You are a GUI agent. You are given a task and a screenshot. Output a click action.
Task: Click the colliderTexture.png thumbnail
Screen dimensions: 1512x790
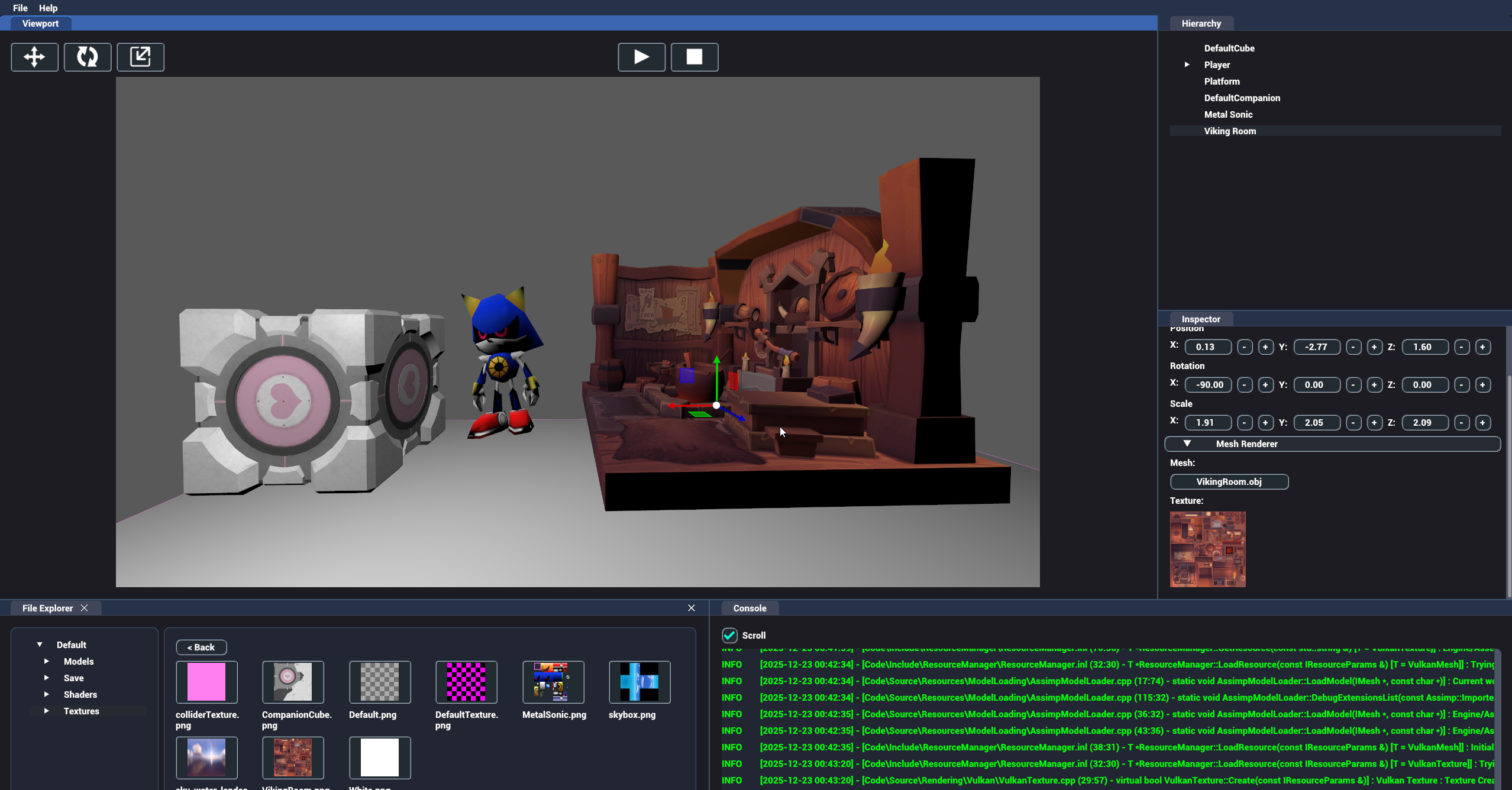pyautogui.click(x=206, y=682)
